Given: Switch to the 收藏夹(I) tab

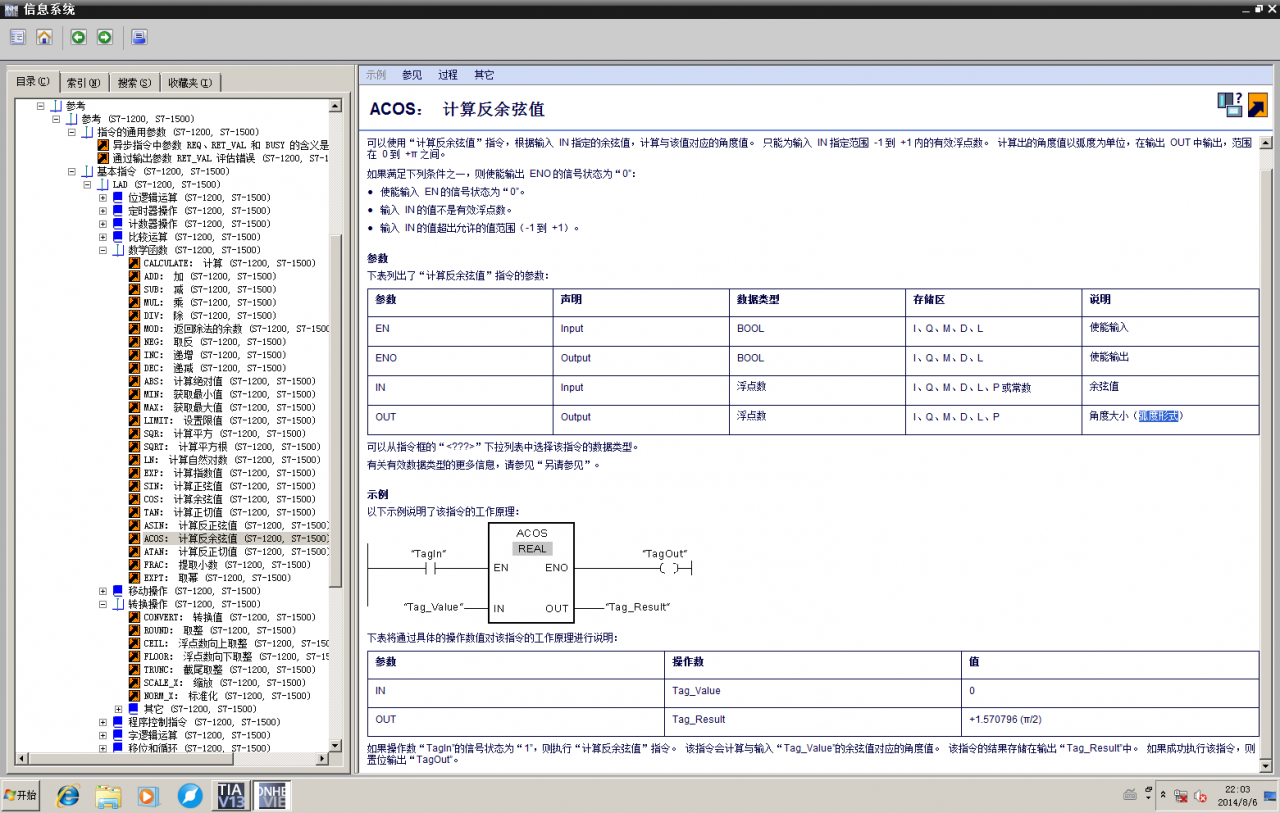Looking at the screenshot, I should pos(190,82).
